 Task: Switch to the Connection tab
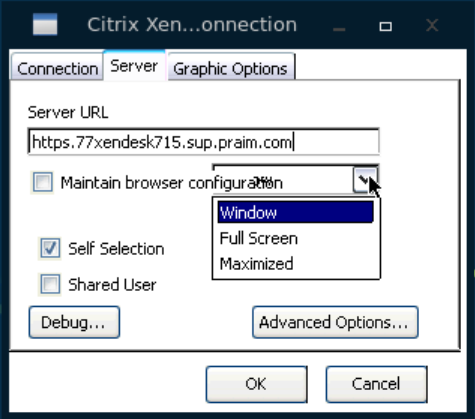tap(57, 68)
